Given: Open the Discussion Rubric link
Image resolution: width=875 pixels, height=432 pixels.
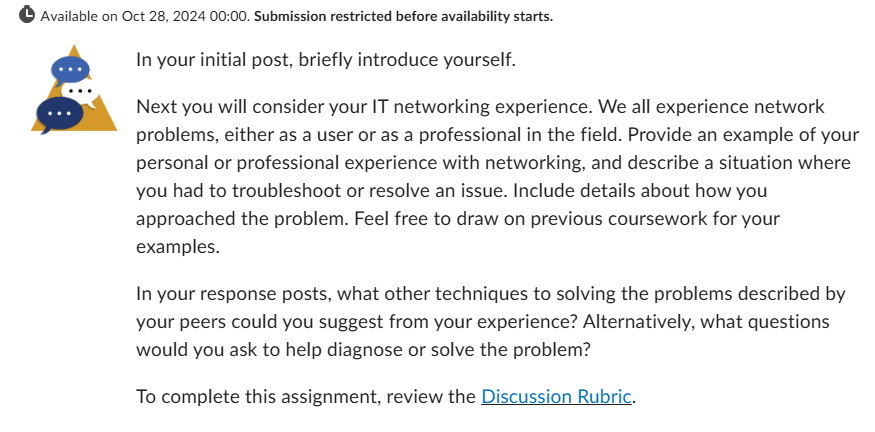Looking at the screenshot, I should point(556,396).
